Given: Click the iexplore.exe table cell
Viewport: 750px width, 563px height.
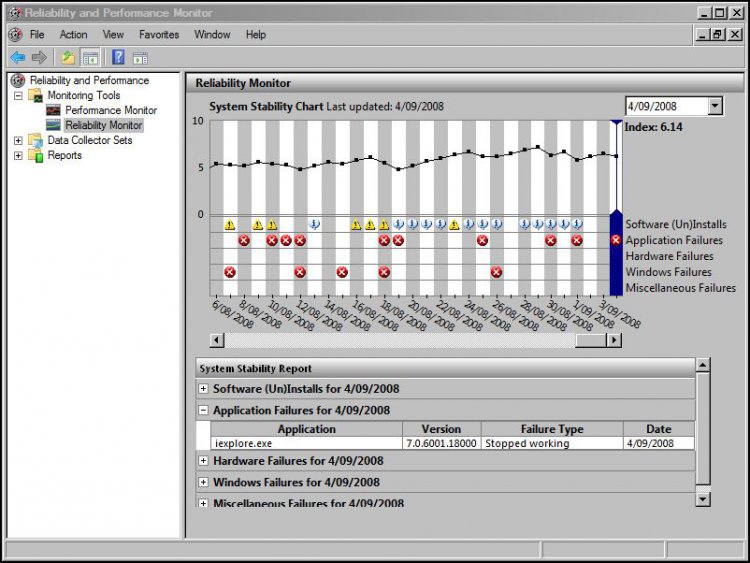Looking at the screenshot, I should 307,443.
